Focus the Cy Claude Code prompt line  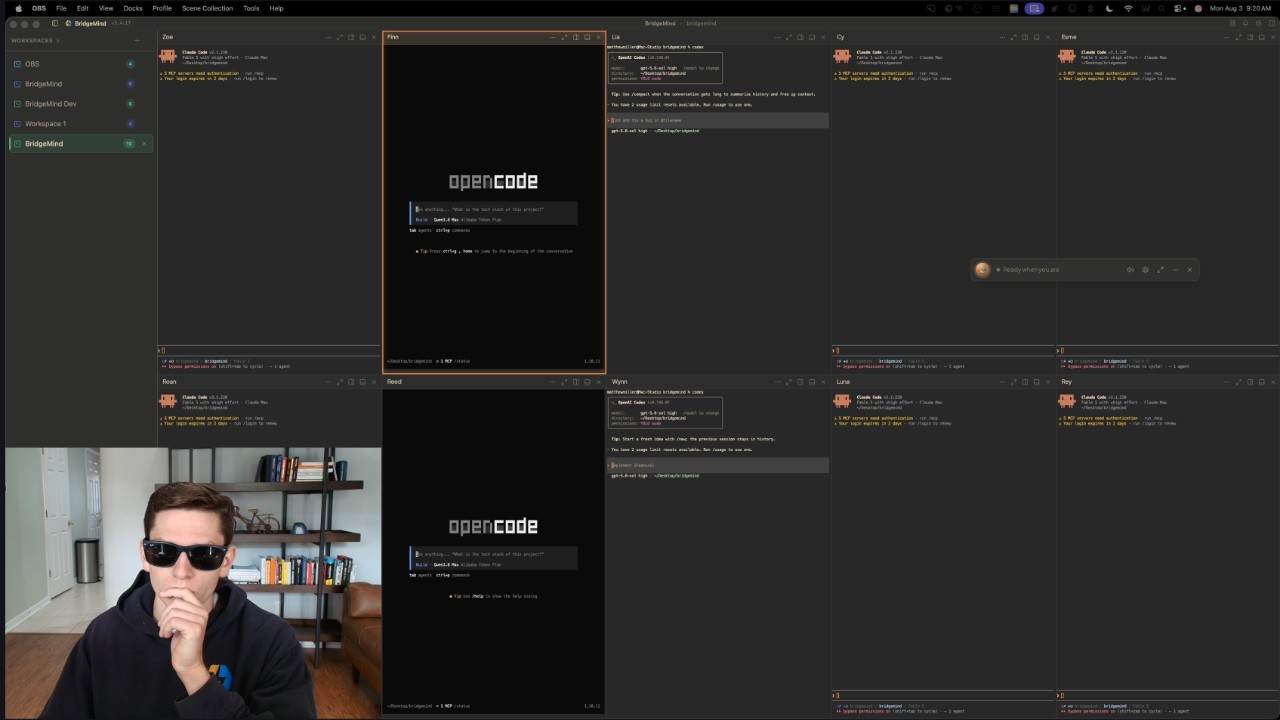click(x=944, y=351)
